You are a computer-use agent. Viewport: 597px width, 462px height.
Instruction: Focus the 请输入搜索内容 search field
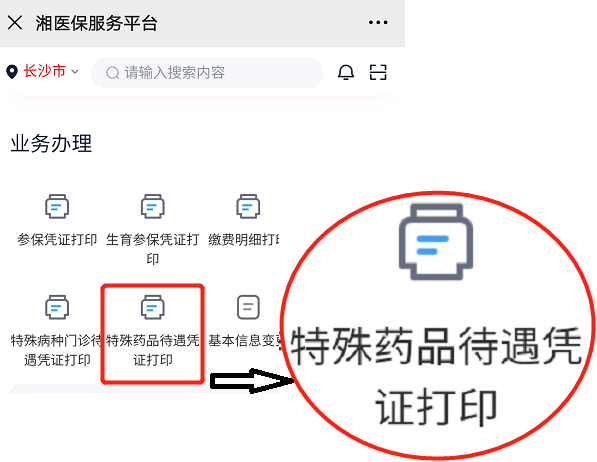pos(207,72)
